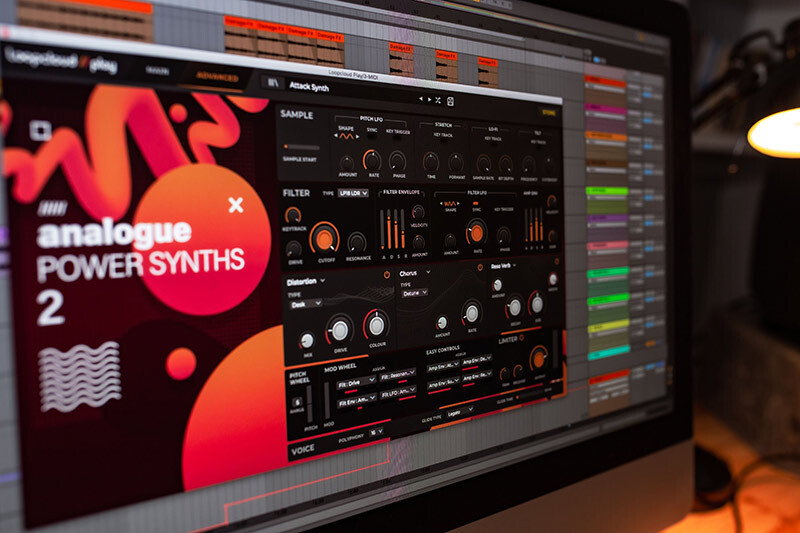This screenshot has width=800, height=533.
Task: Click the Distortion Drive knob
Action: click(340, 331)
